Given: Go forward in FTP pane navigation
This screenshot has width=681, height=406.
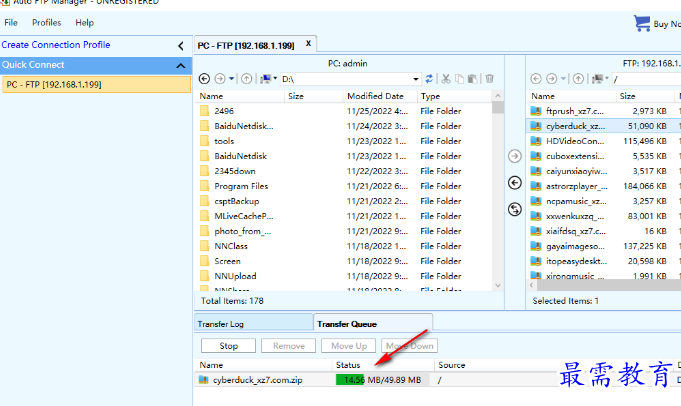Looking at the screenshot, I should 552,79.
